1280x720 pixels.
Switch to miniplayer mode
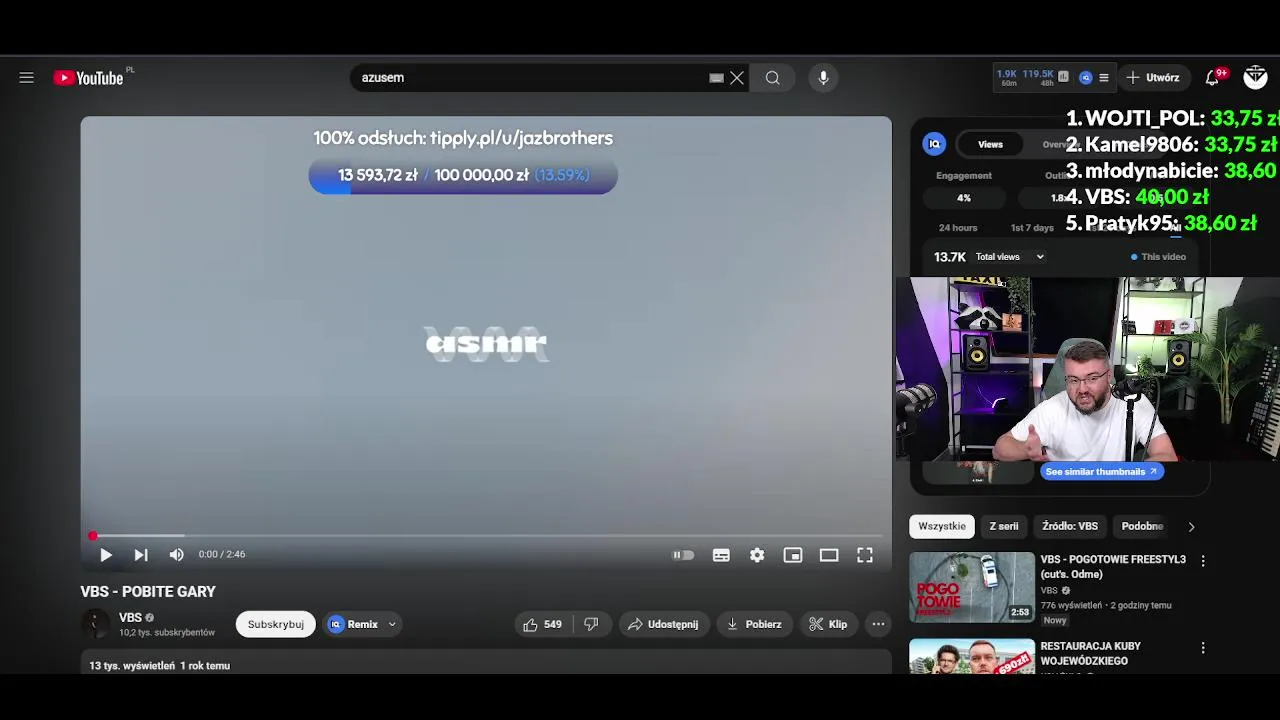click(793, 555)
